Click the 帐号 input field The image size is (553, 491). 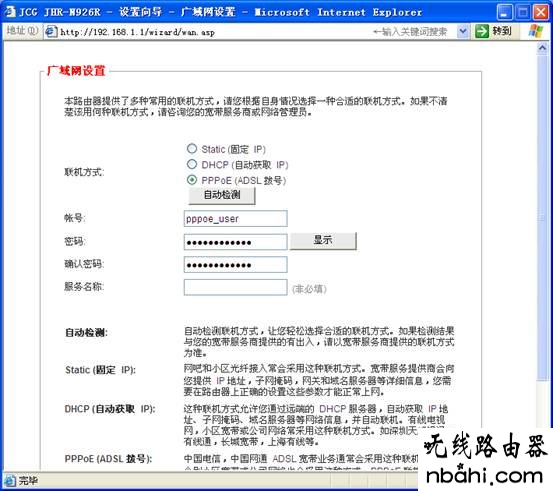pos(235,219)
